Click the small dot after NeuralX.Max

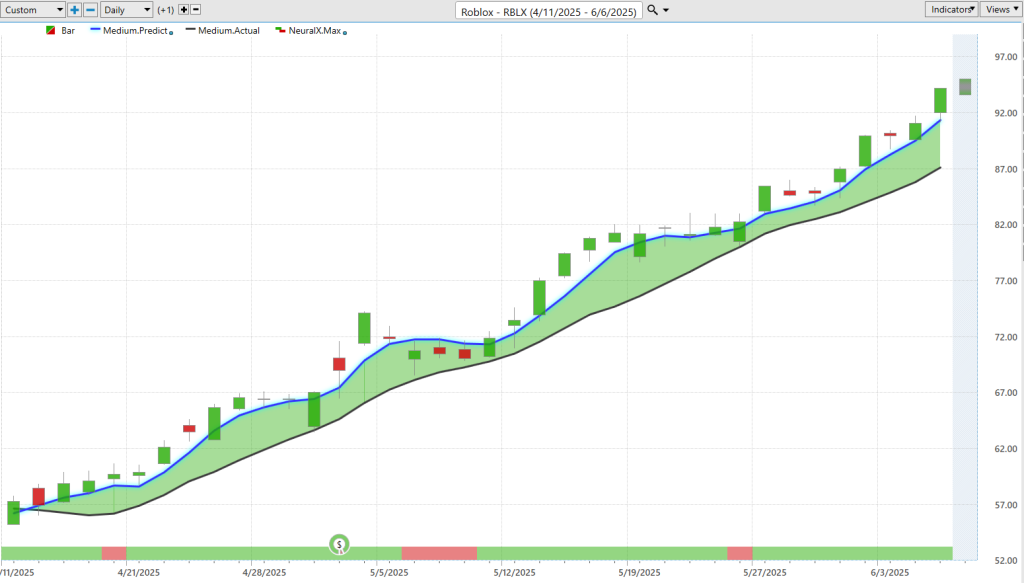coord(345,33)
